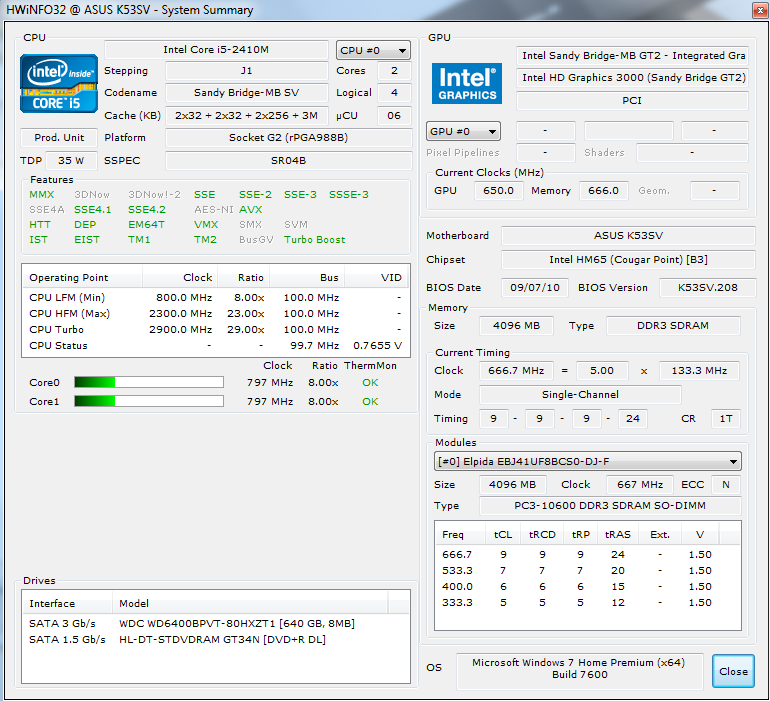Click the Motherboard field ASUS K53SV
The height and width of the screenshot is (701, 770).
[628, 235]
